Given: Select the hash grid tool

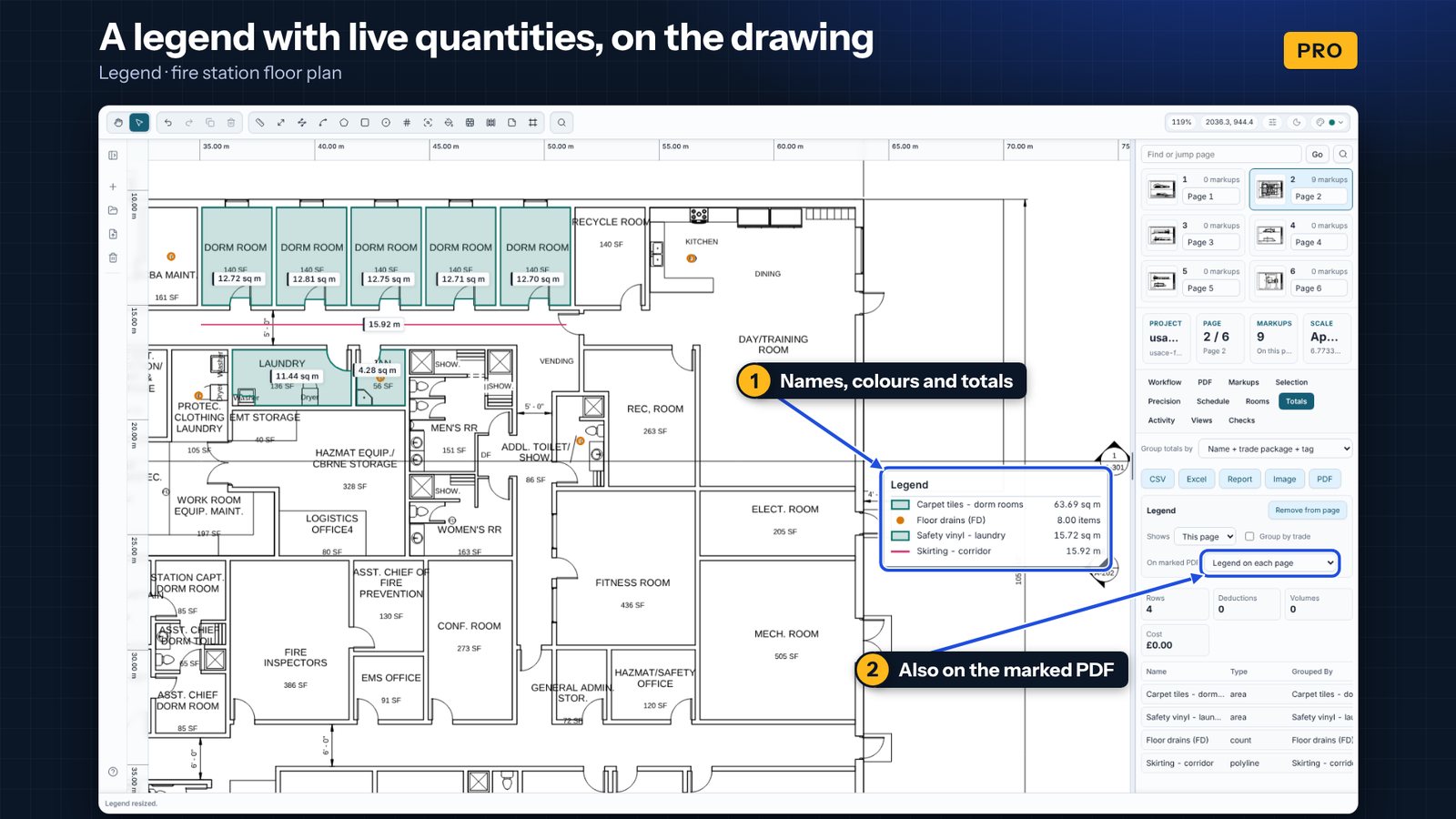Looking at the screenshot, I should [x=407, y=122].
